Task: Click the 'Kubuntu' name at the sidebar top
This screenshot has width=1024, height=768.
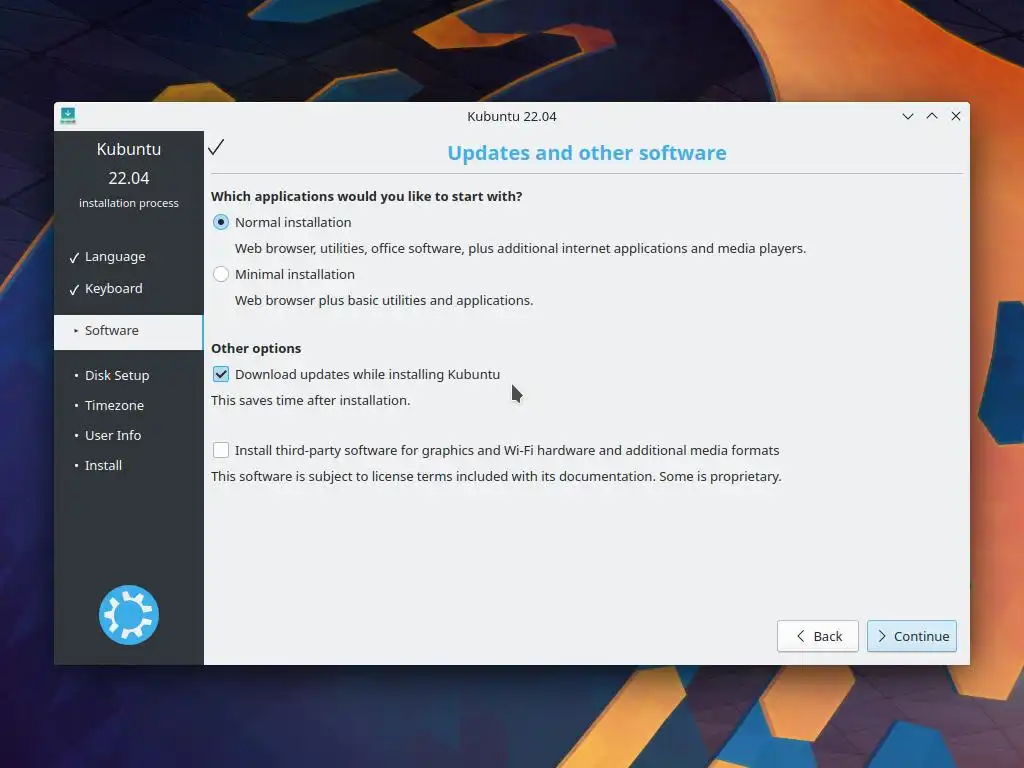Action: [129, 149]
